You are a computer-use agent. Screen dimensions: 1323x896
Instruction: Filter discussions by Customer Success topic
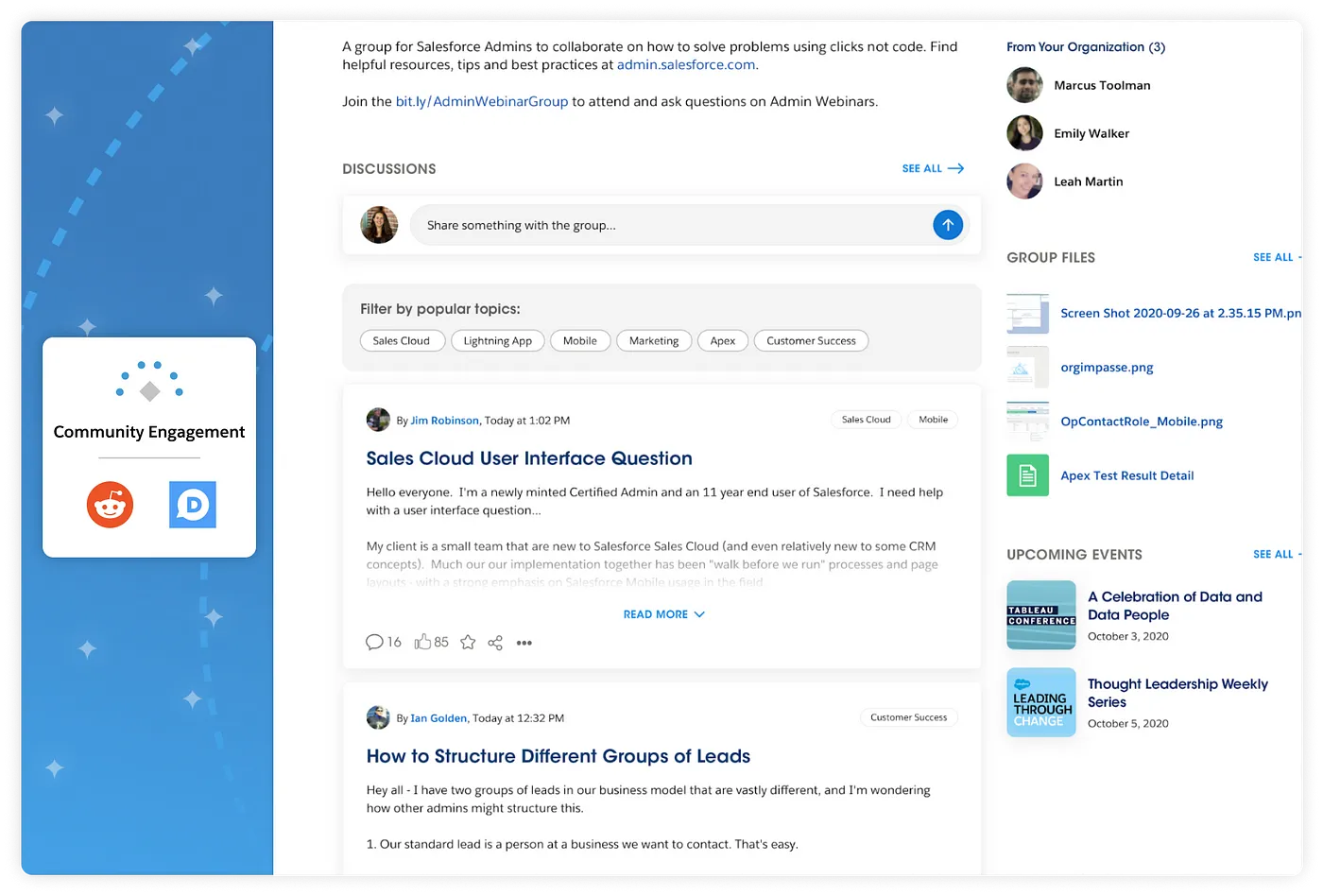pos(812,340)
